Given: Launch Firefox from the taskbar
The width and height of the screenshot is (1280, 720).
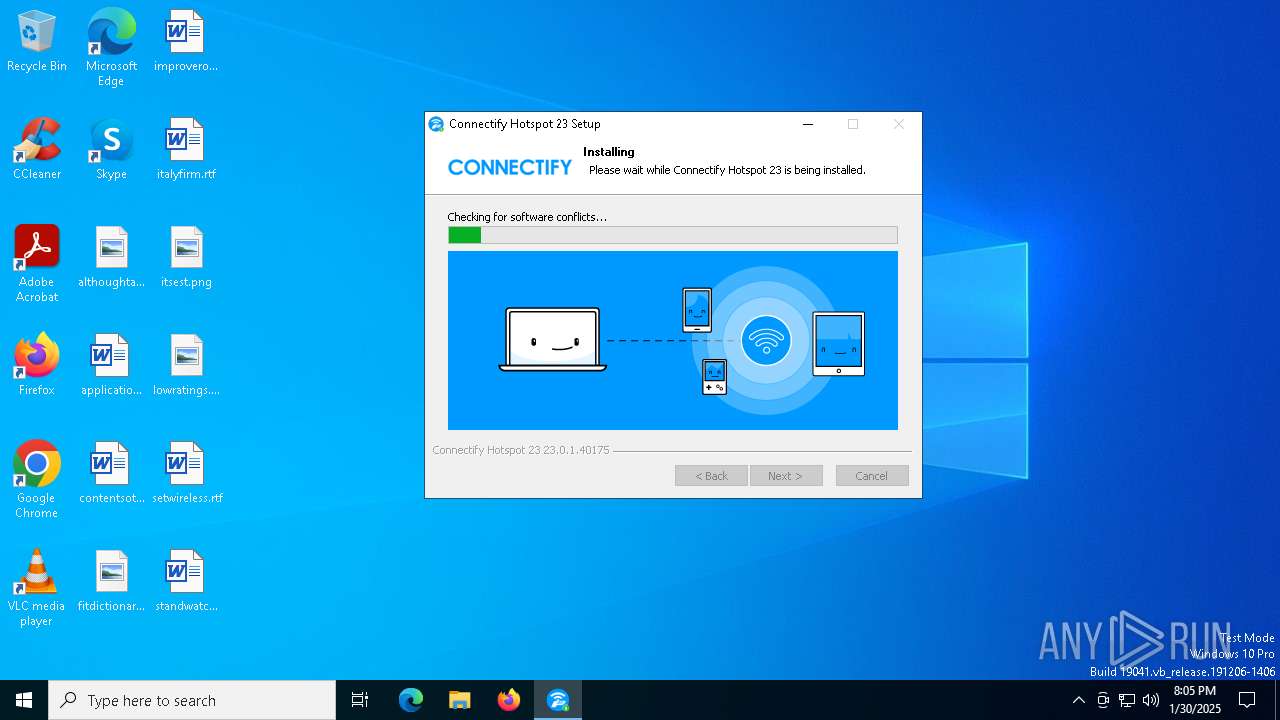Looking at the screenshot, I should [509, 700].
